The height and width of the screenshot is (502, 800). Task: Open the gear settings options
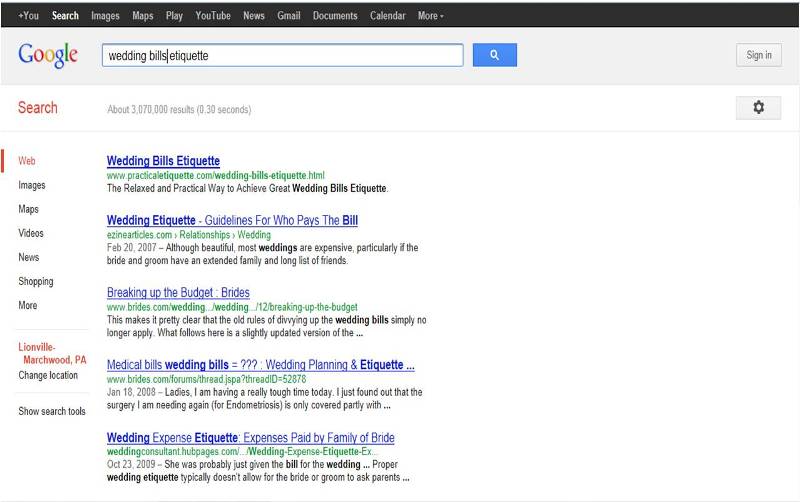click(x=758, y=108)
